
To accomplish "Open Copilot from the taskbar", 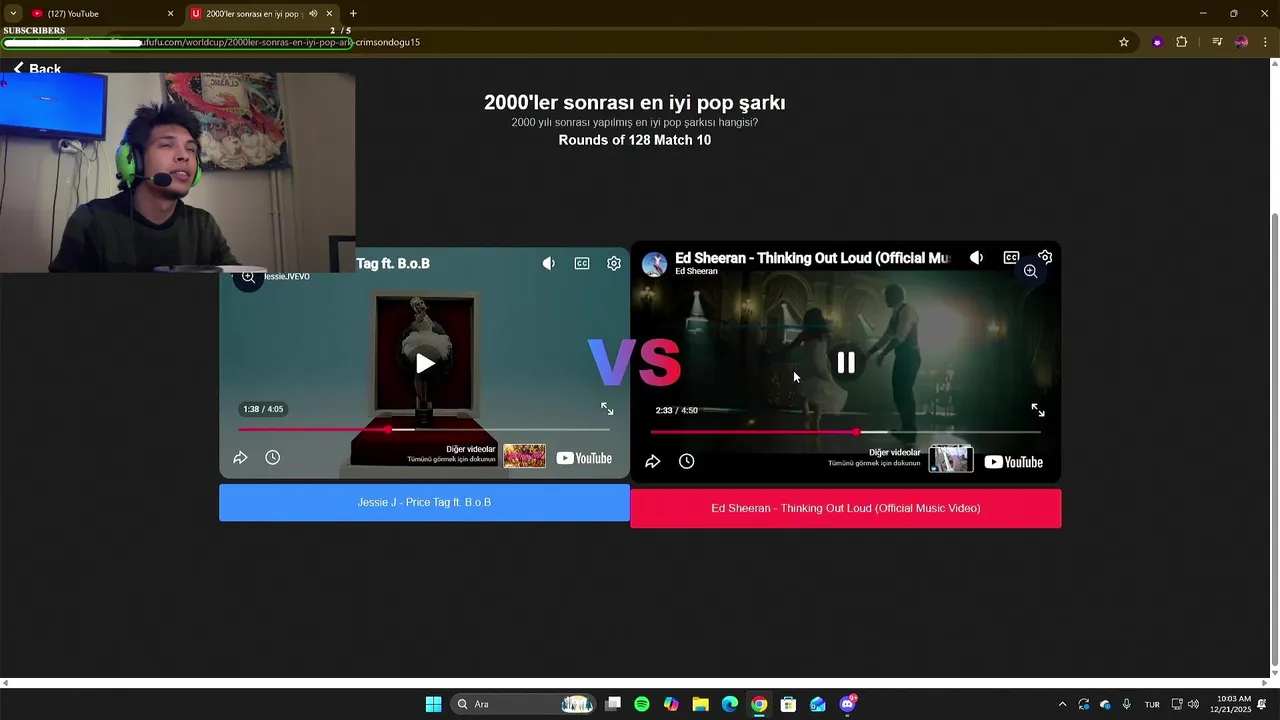I will (671, 704).
